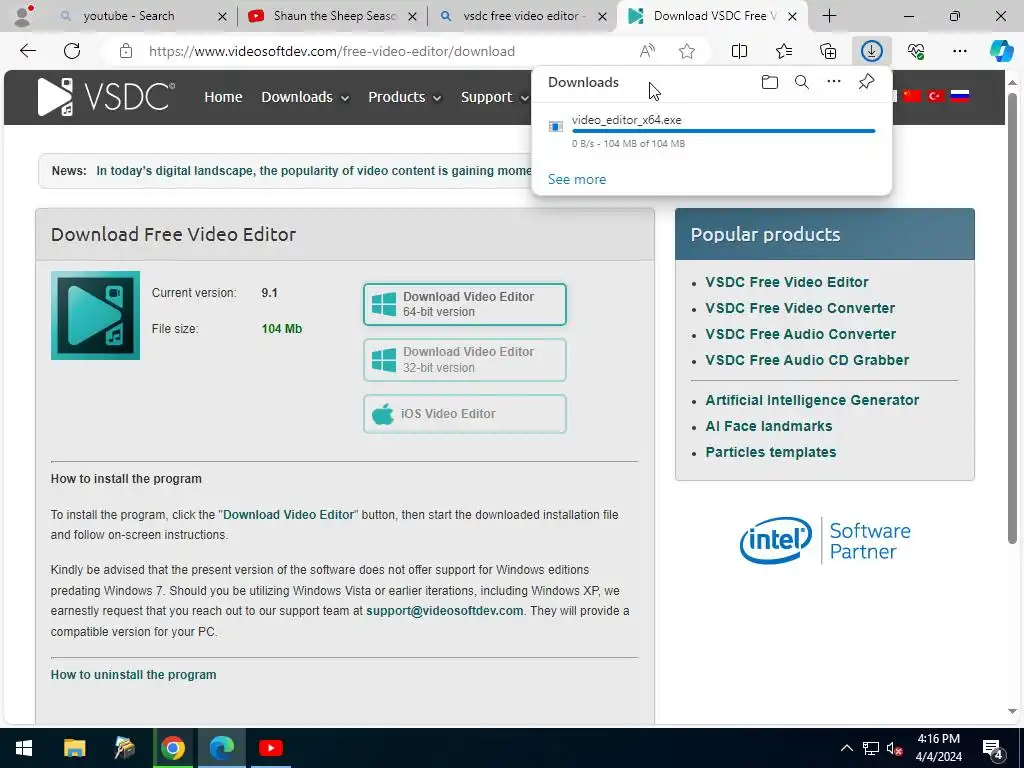The width and height of the screenshot is (1024, 768).
Task: Switch language using the Russian flag
Action: 959,96
